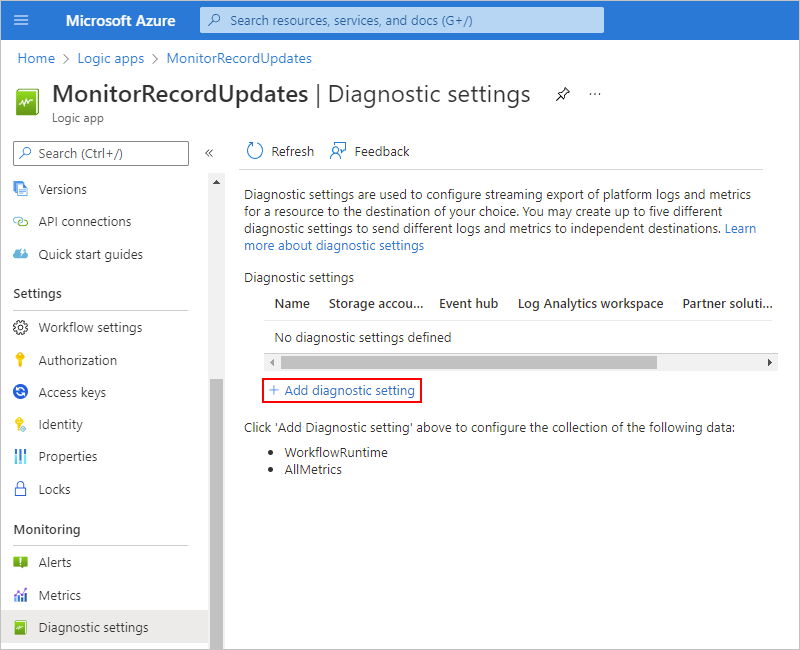The image size is (800, 650).
Task: Click the AllMetrics list item
Action: [313, 469]
